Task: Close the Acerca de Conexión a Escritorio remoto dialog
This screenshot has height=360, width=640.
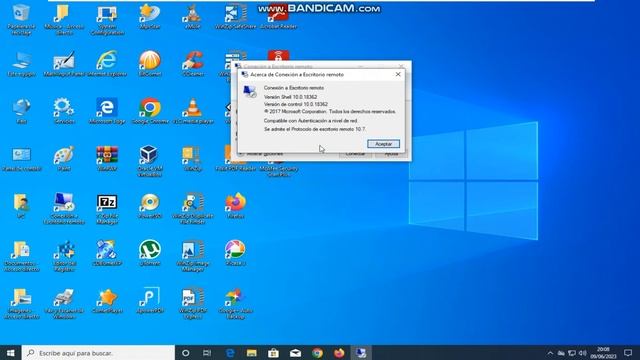Action: (x=398, y=74)
